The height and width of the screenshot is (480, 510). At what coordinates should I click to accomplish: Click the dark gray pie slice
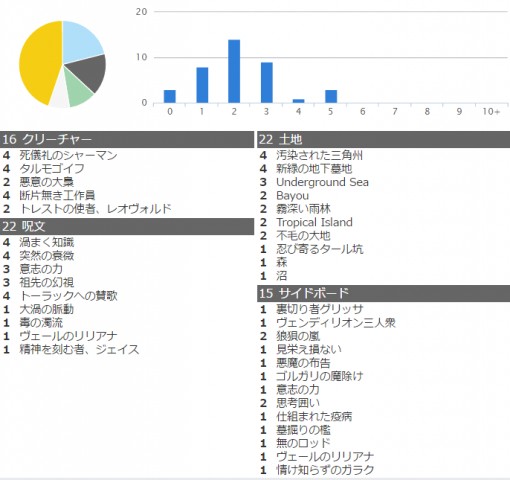coord(88,72)
